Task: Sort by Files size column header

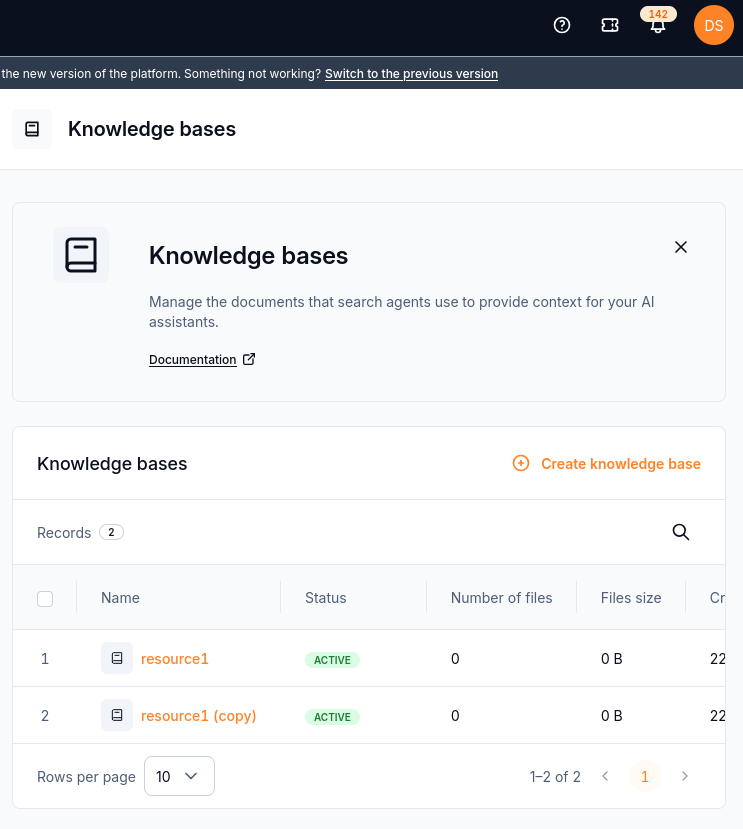Action: click(631, 598)
